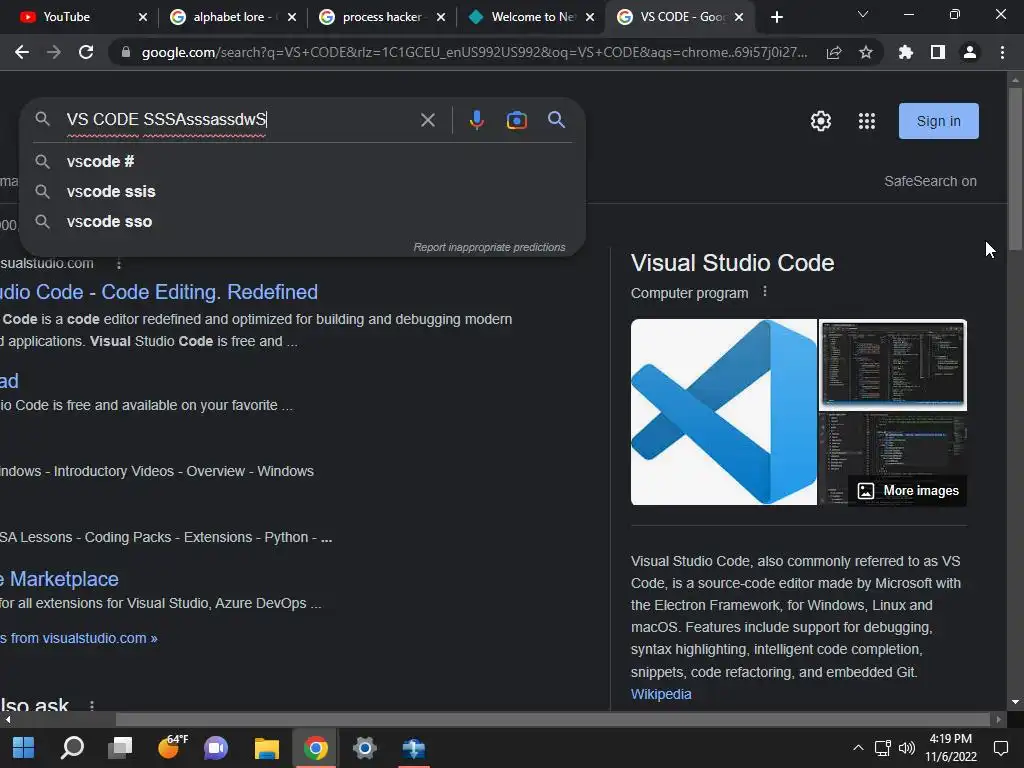
Task: Search by image with the camera icon
Action: coord(517,120)
